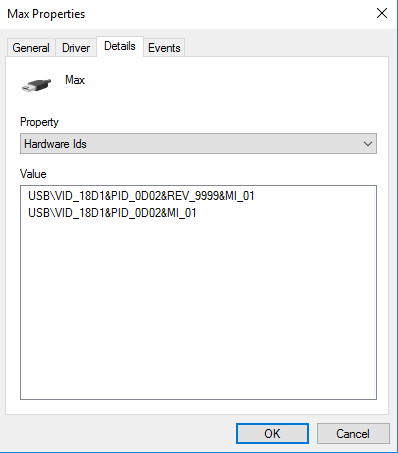
Task: Click blank dialog area left of OK
Action: (x=120, y=433)
